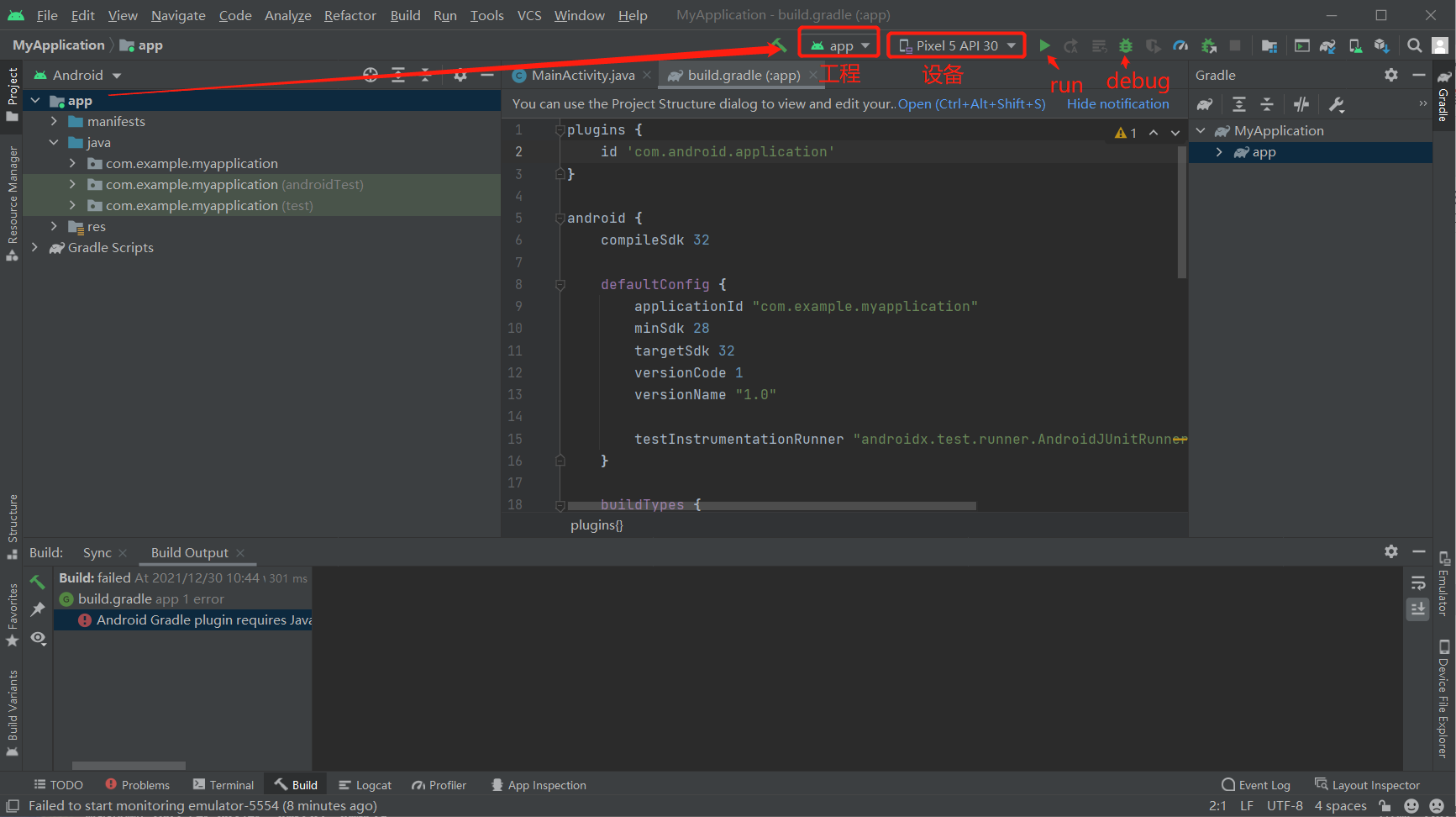Click the editor horizontal scrollbar

[771, 506]
